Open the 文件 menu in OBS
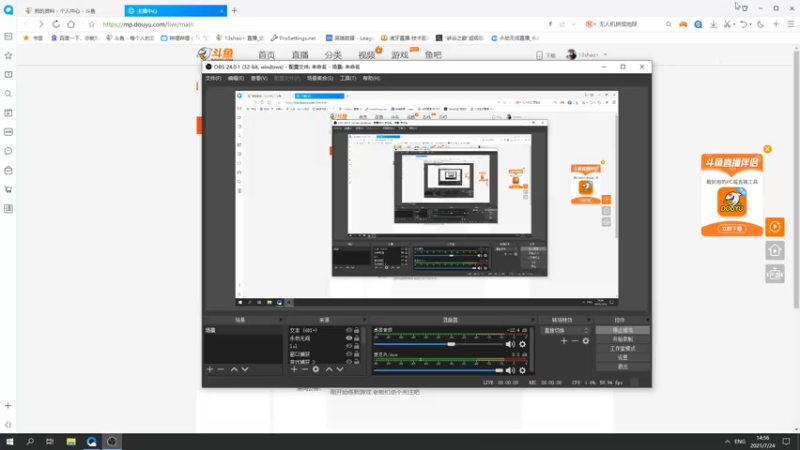 coord(213,78)
